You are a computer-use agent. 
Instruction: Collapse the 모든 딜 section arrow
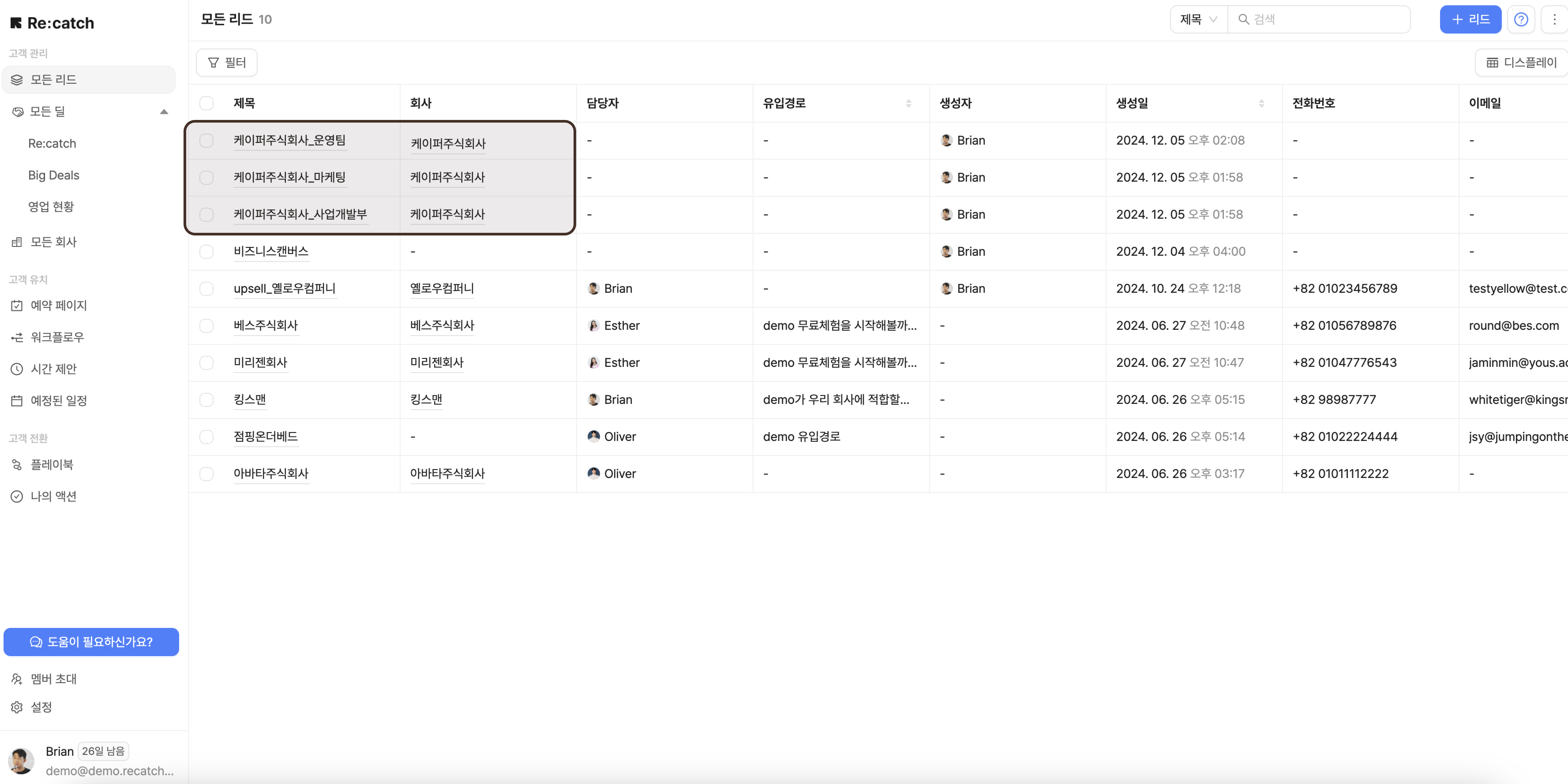pyautogui.click(x=164, y=111)
